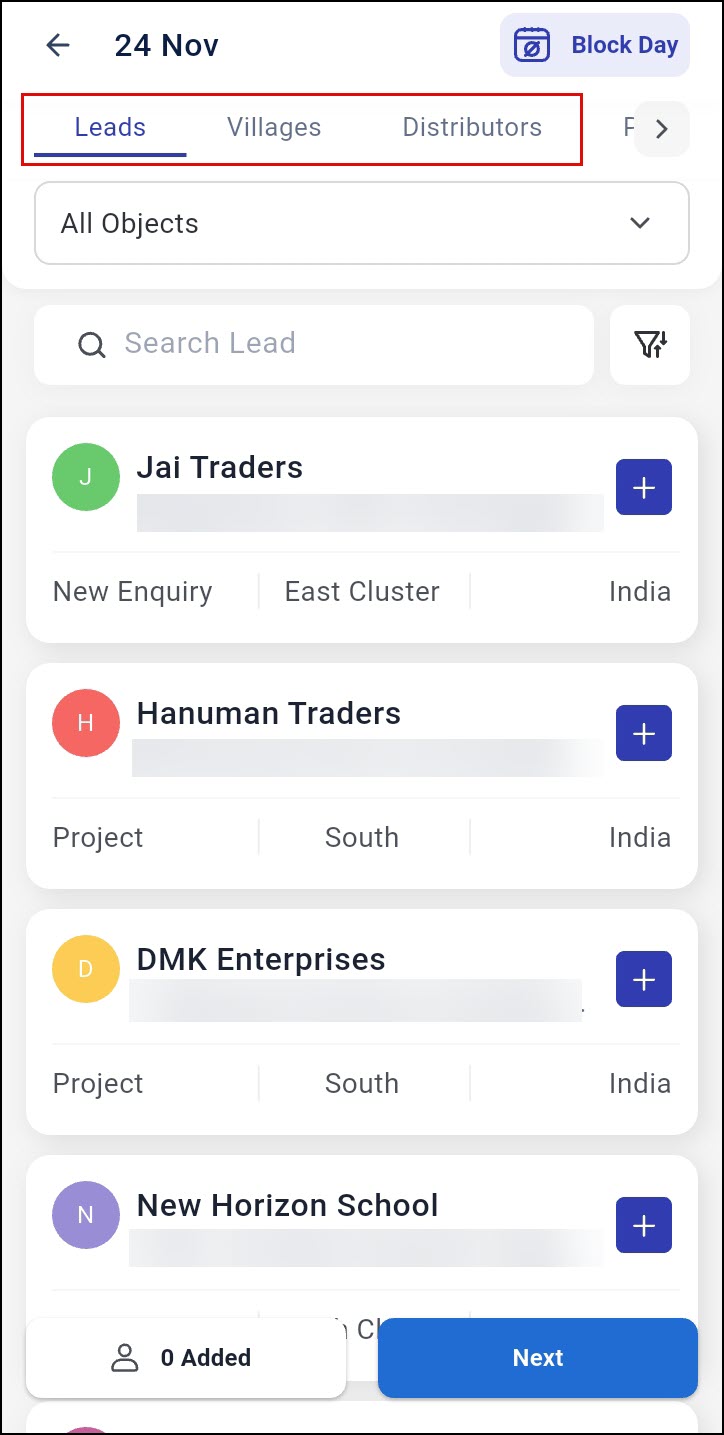Add Hanuman Traders with plus button
This screenshot has height=1435, width=724.
pyautogui.click(x=644, y=734)
